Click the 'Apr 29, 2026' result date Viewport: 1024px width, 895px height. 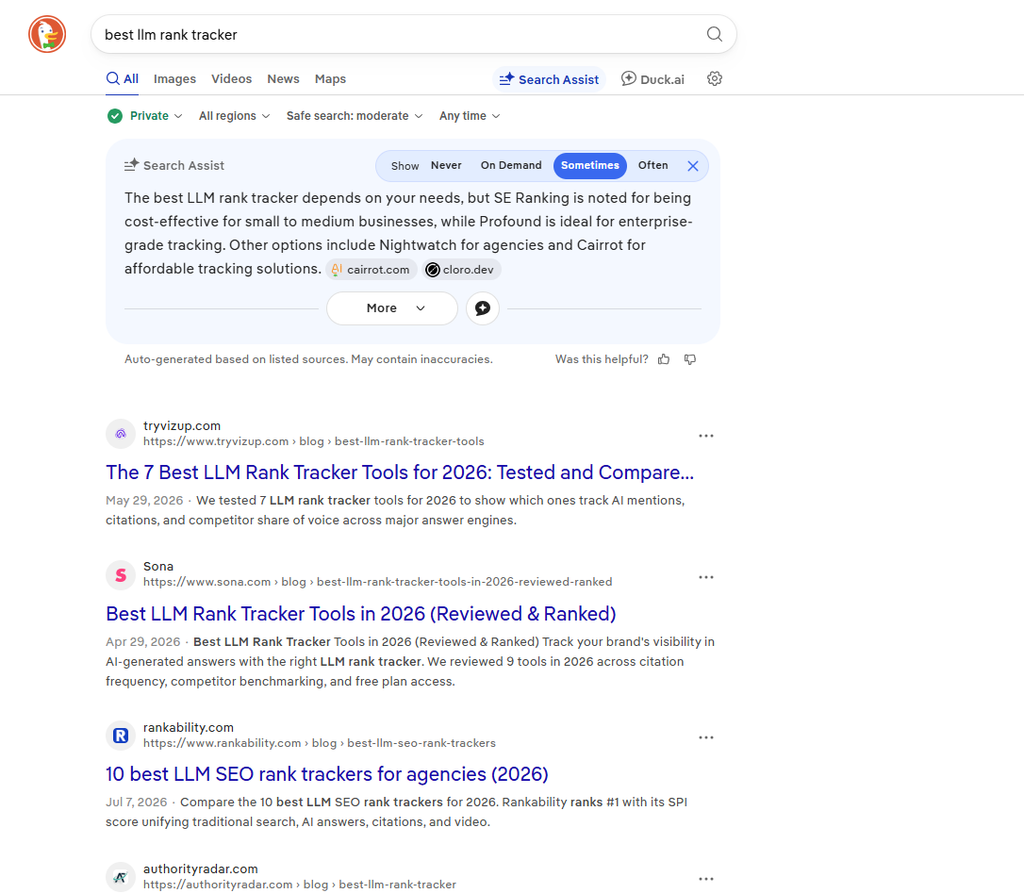tap(143, 642)
